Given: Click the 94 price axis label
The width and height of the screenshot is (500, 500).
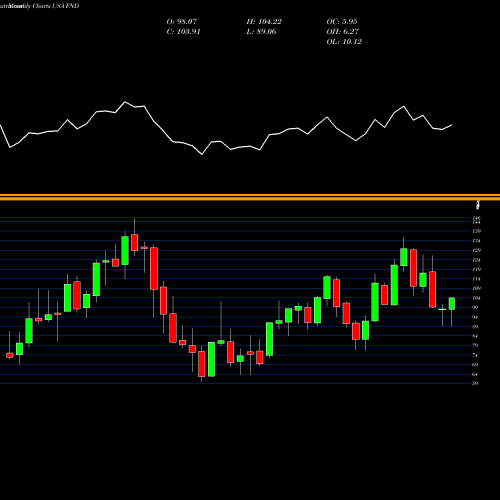Looking at the screenshot, I should point(475,317).
